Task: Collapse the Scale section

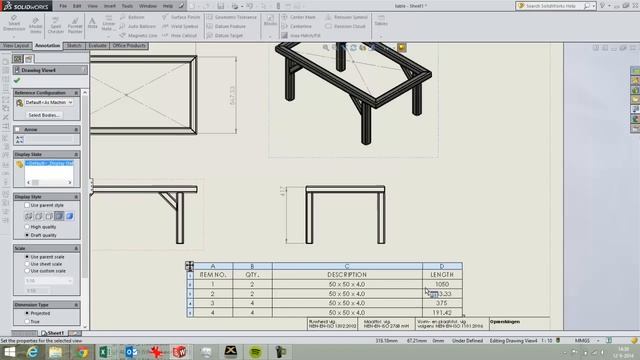Action: pos(76,248)
